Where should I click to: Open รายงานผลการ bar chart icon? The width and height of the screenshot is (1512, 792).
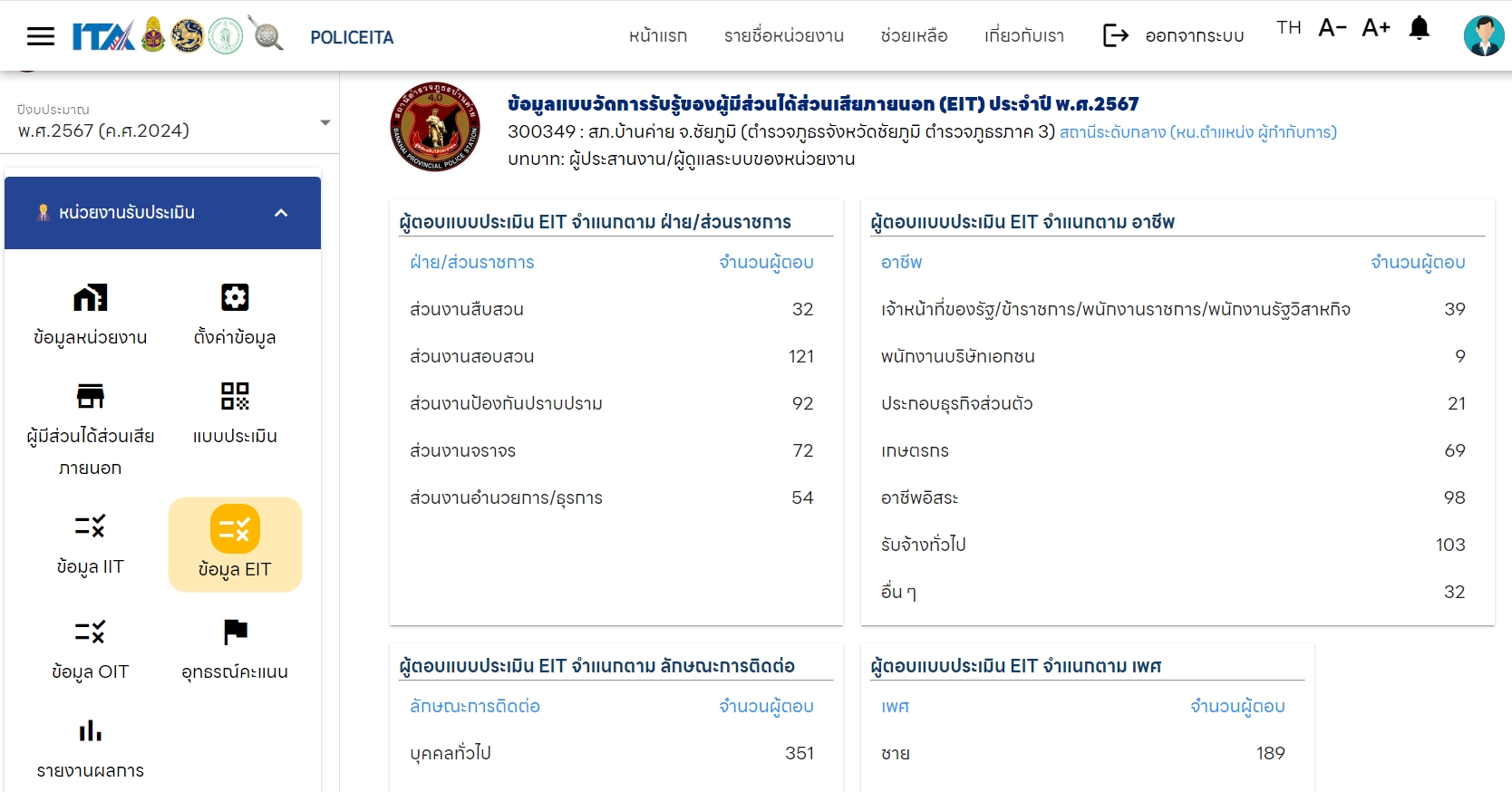(x=90, y=730)
